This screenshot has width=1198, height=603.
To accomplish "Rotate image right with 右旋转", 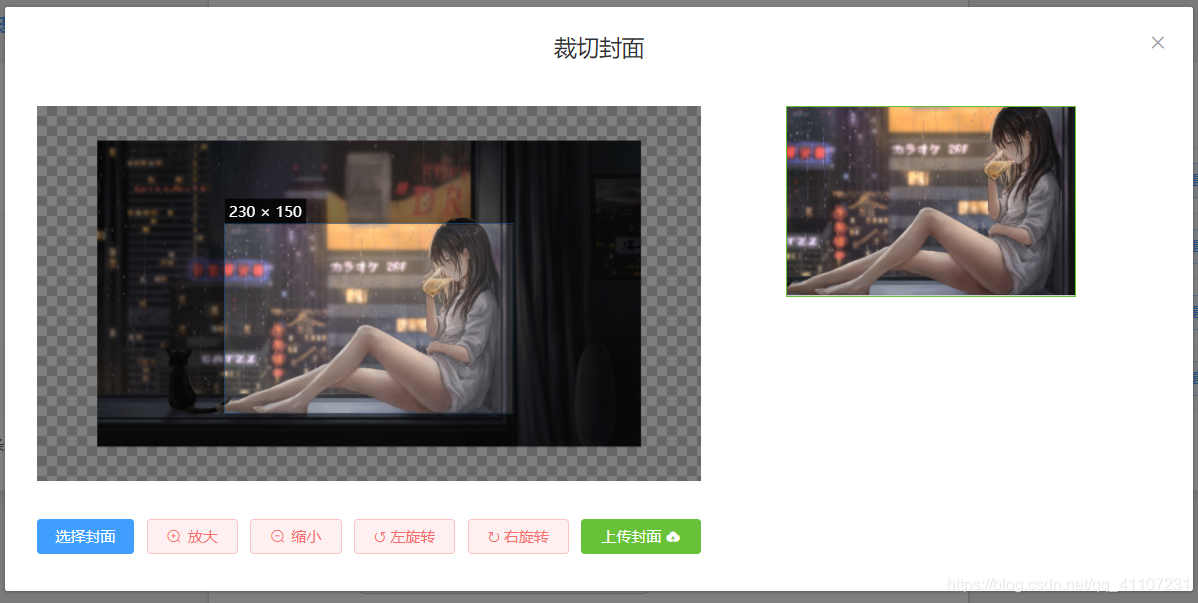I will click(518, 537).
